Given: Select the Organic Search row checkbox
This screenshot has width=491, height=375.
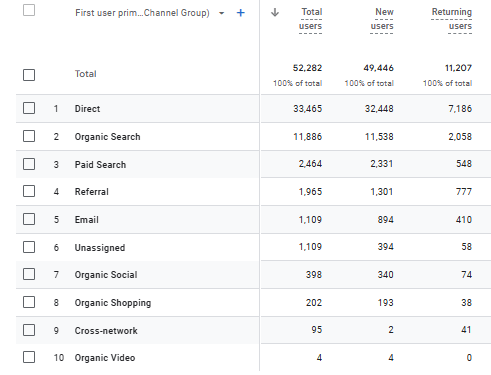Looking at the screenshot, I should (x=29, y=136).
